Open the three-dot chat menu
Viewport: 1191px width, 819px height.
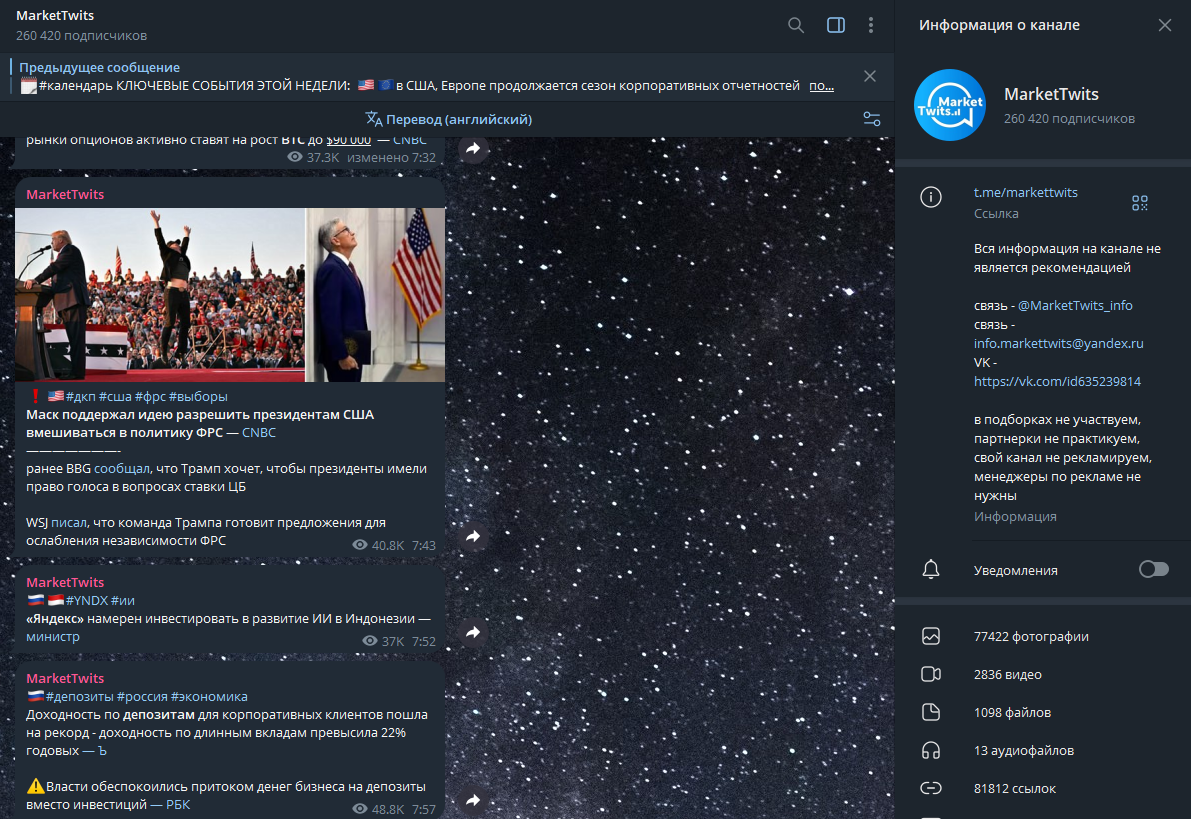click(x=870, y=25)
